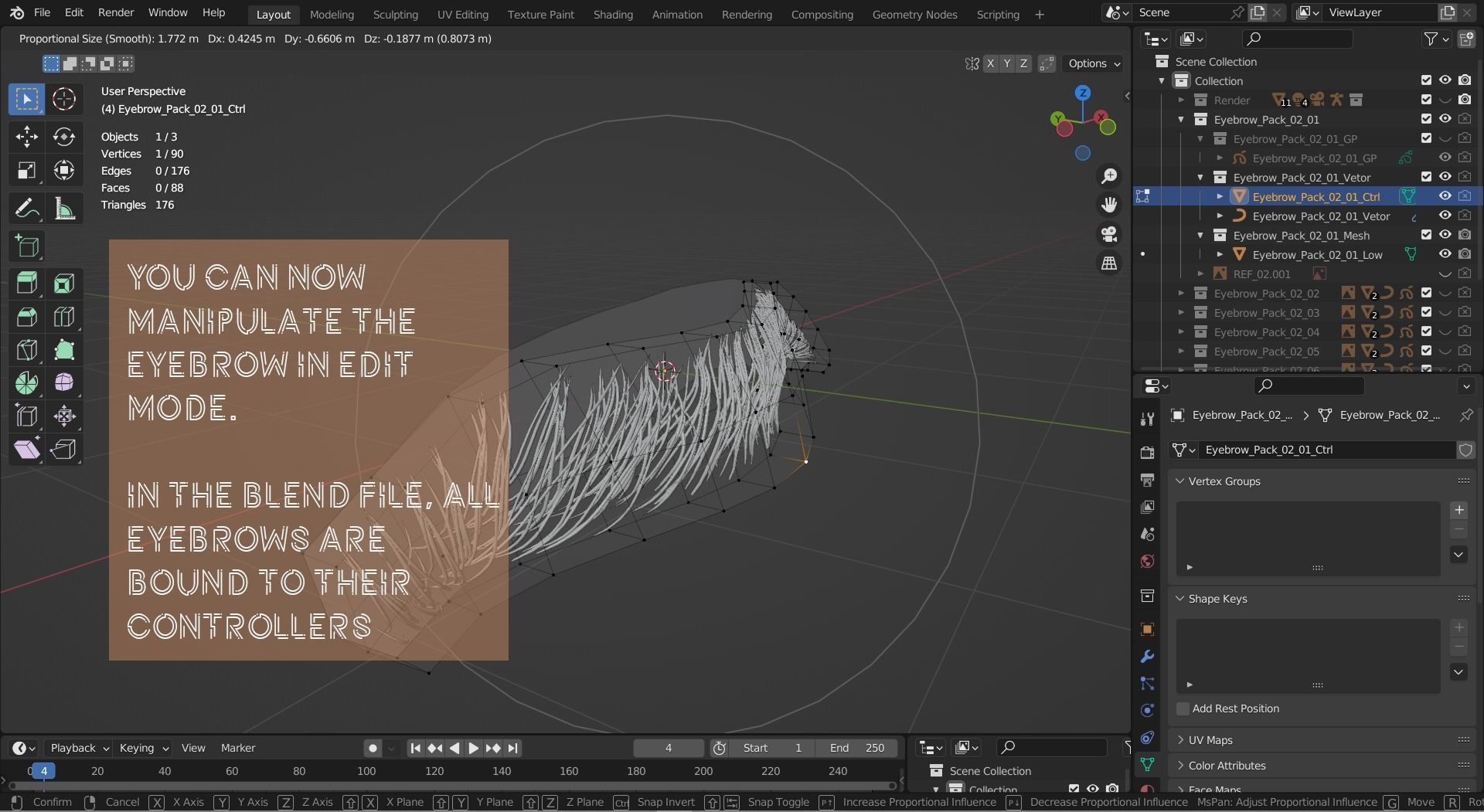Screen dimensions: 1484x812
Task: Open the timeline Marker menu
Action: [x=238, y=748]
